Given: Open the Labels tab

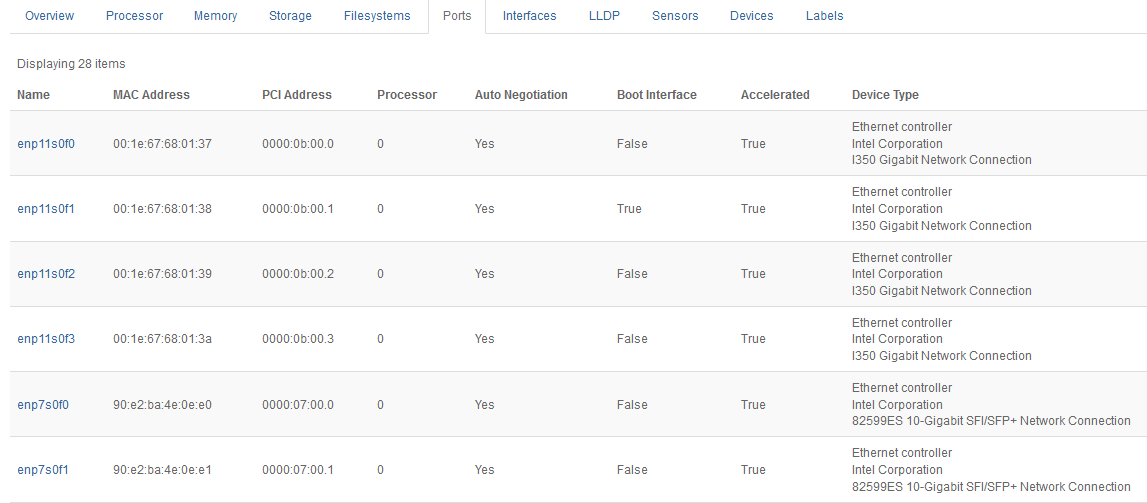Looking at the screenshot, I should click(x=824, y=16).
